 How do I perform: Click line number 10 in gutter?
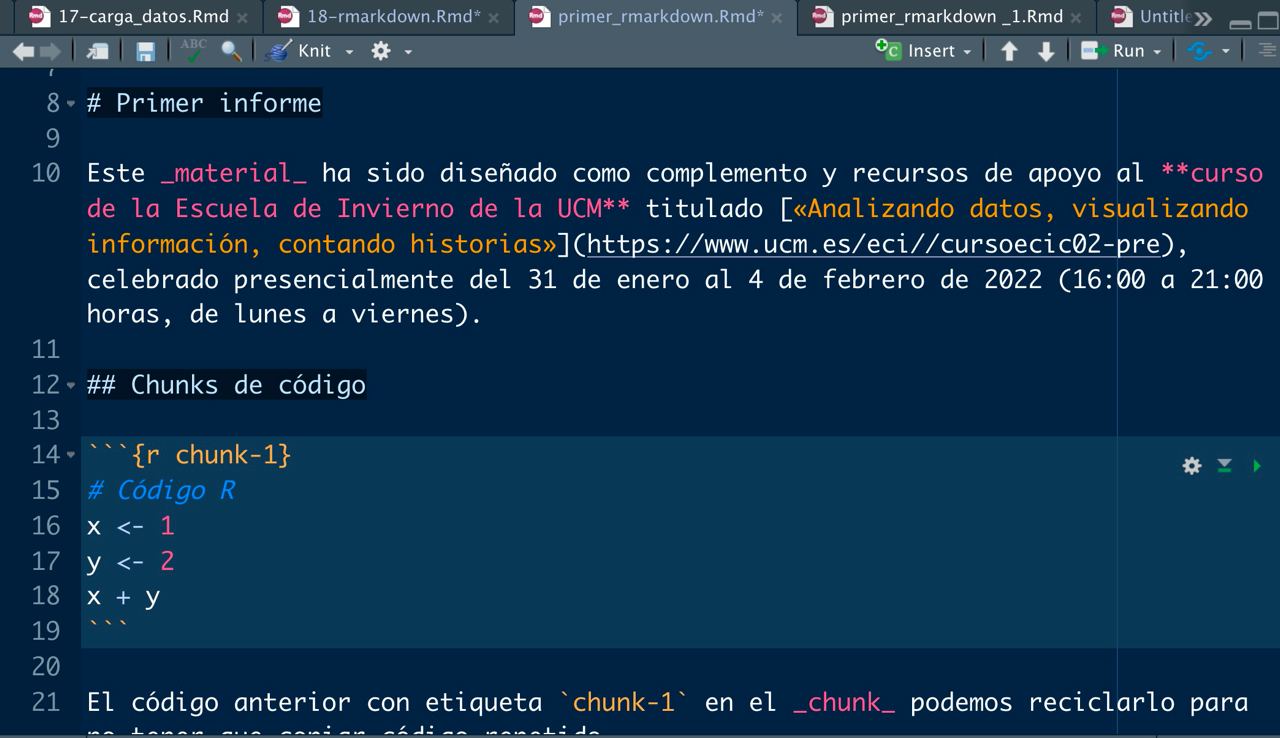coord(46,173)
